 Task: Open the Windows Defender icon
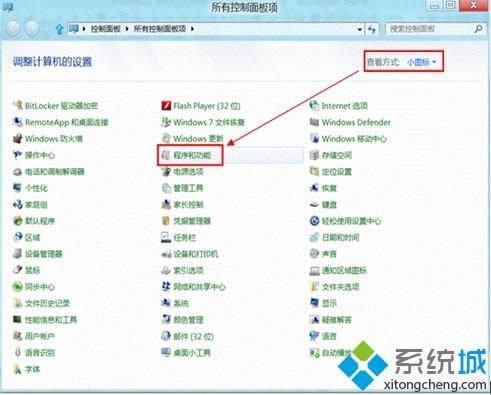(x=314, y=122)
